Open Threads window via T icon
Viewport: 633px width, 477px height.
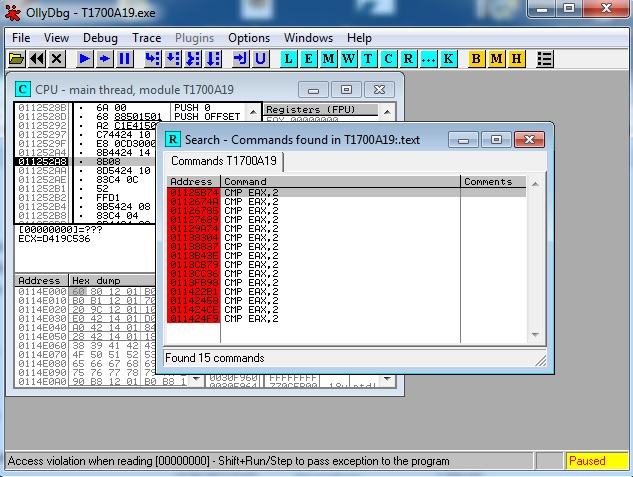[368, 59]
